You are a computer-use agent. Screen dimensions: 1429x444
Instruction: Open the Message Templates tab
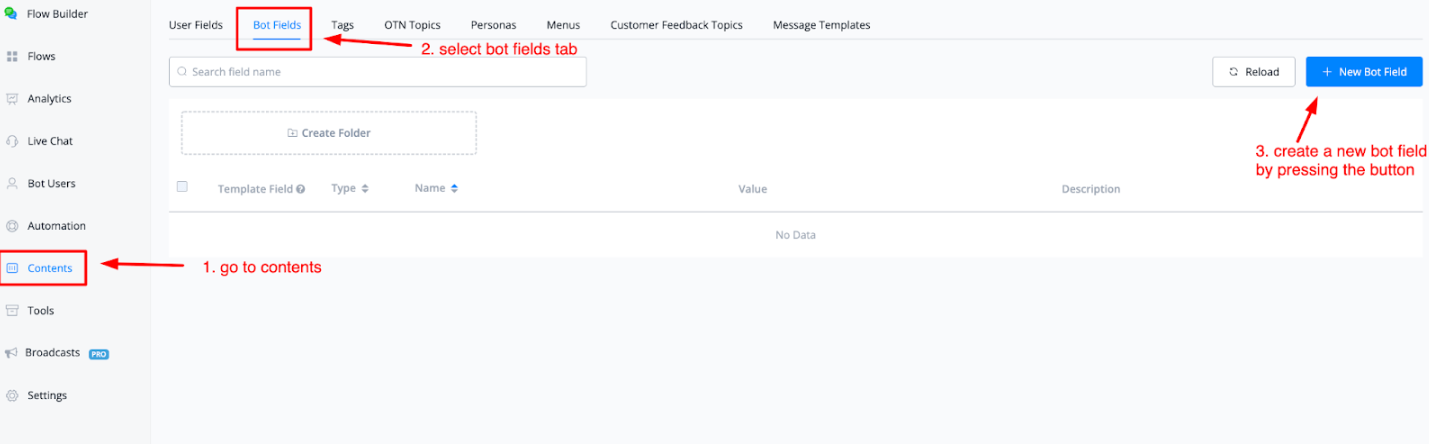821,25
